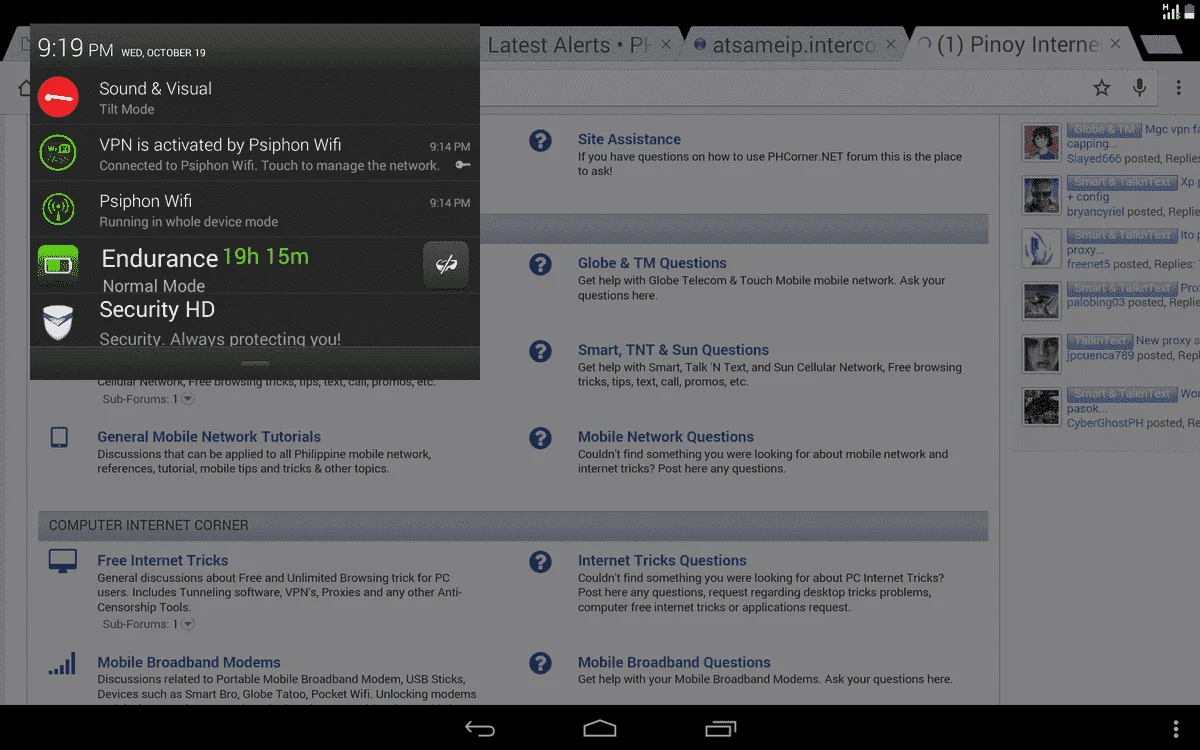Open CyberGhostPH's avatar thumbnail
This screenshot has width=1200, height=750.
pyautogui.click(x=1041, y=408)
